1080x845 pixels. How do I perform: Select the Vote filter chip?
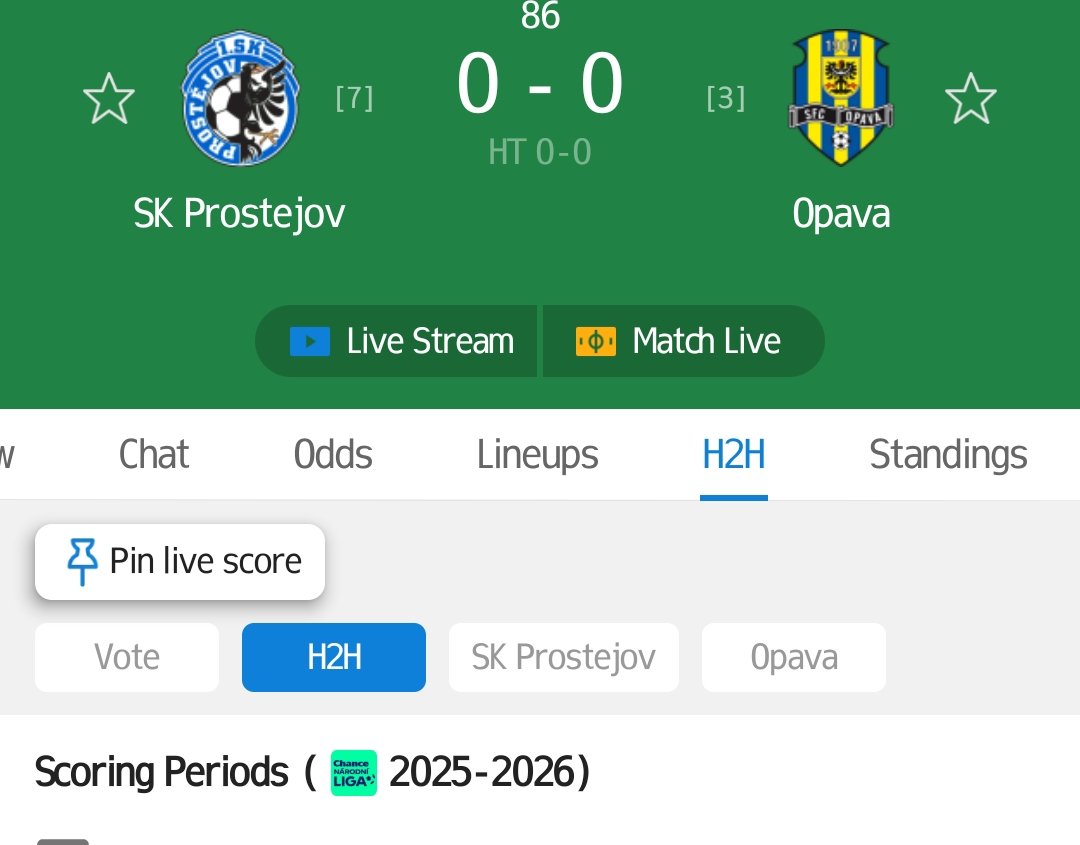tap(127, 657)
